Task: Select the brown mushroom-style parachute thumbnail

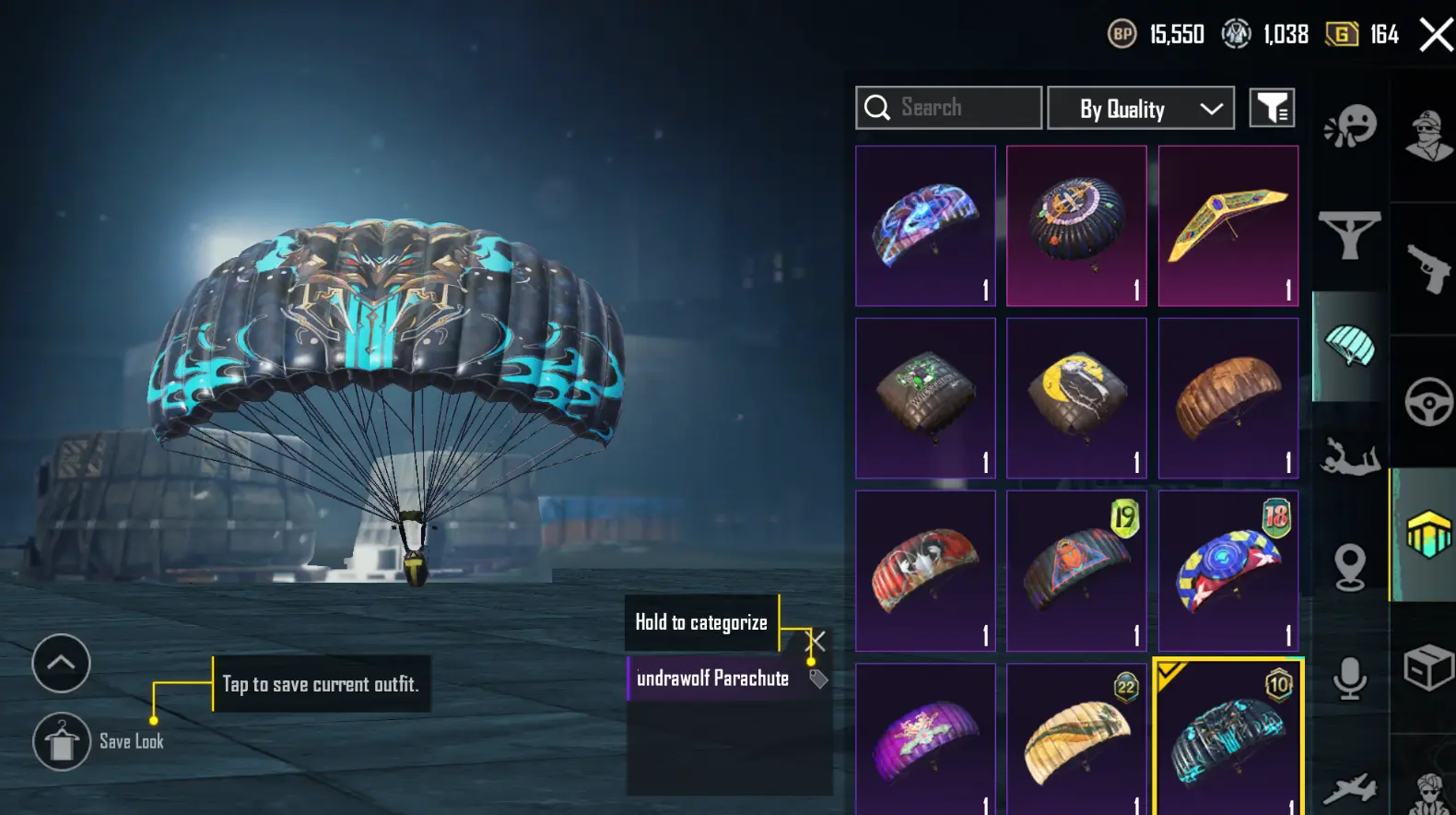Action: click(1228, 398)
